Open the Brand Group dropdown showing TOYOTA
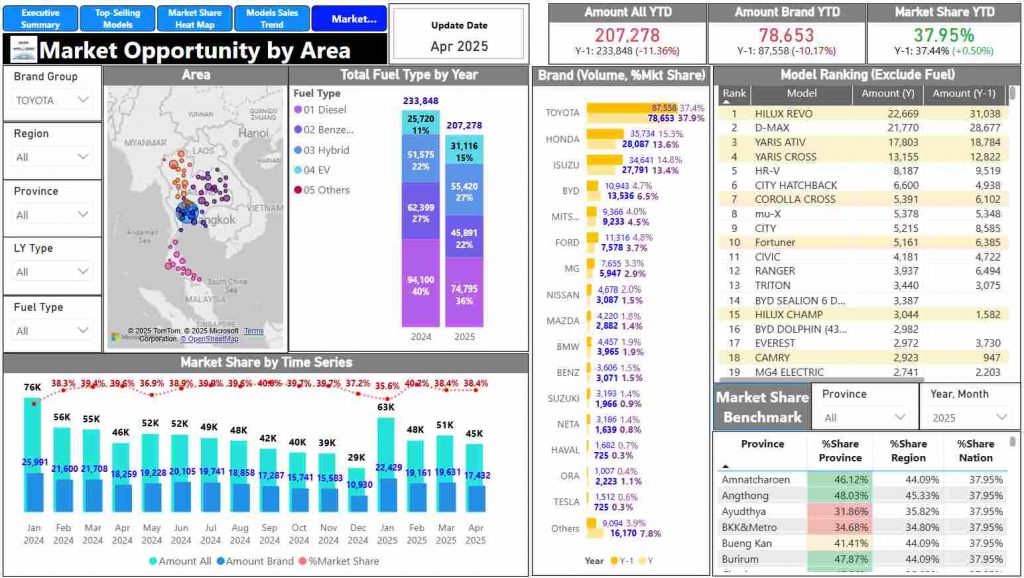The image size is (1024, 578). 52,100
